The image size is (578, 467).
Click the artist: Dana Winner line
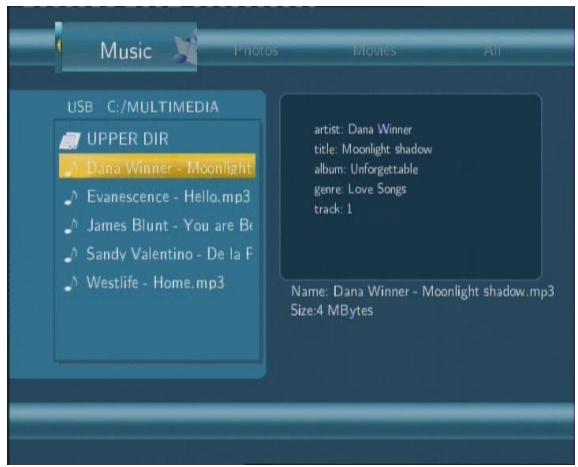(x=363, y=129)
